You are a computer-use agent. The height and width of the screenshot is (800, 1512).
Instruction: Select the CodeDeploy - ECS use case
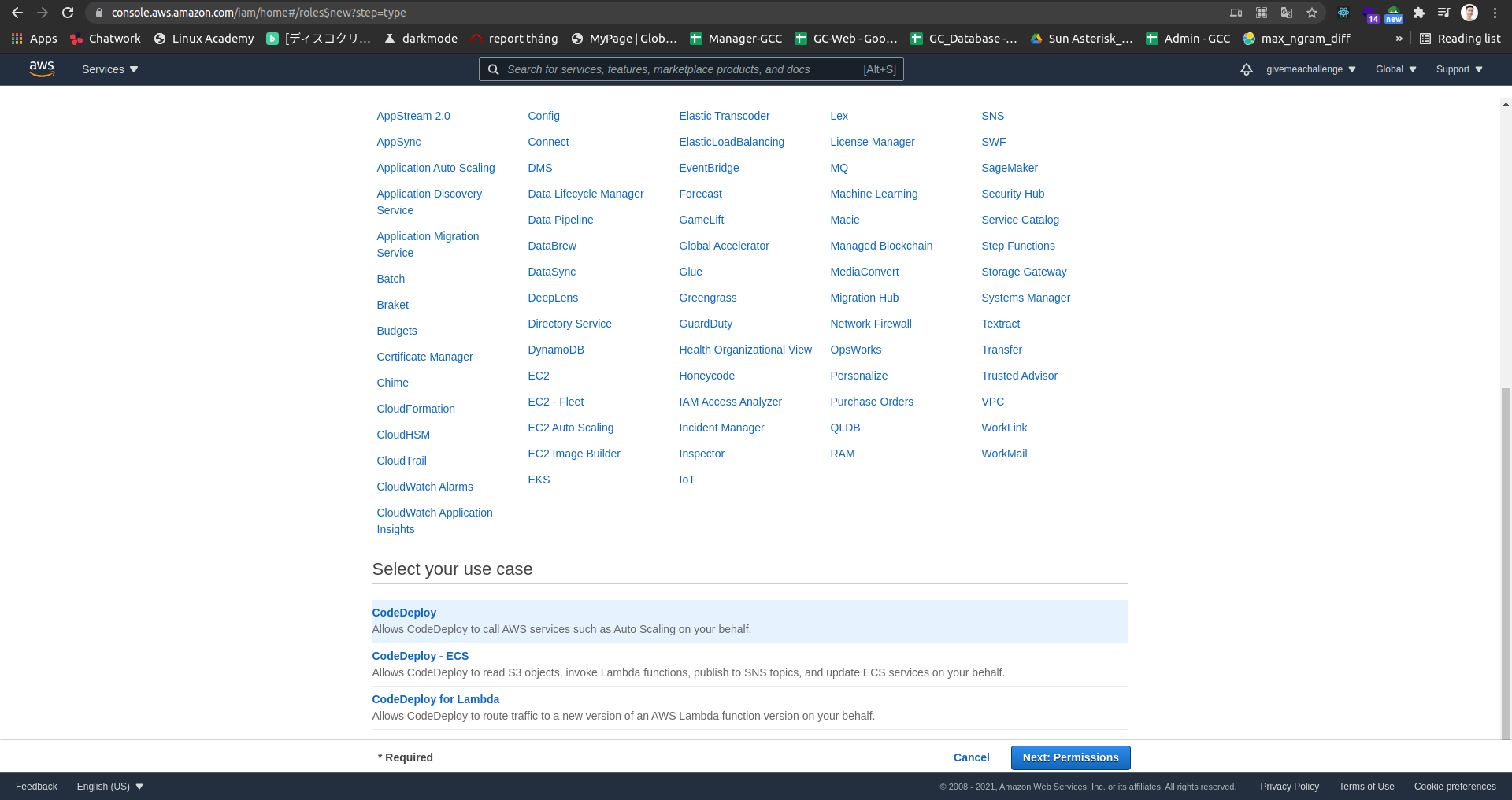pyautogui.click(x=420, y=656)
